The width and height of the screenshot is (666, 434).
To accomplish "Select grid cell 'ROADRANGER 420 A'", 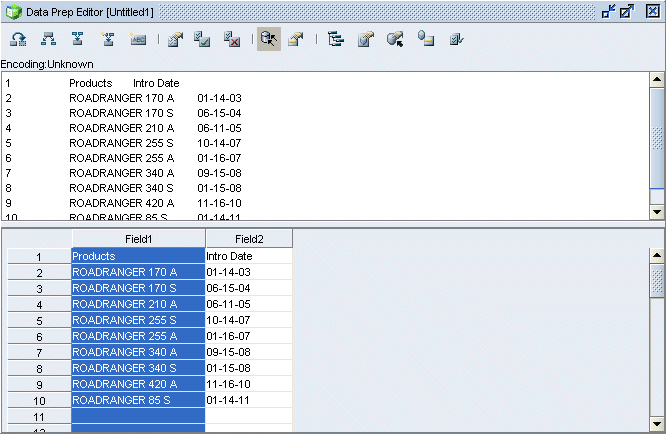I will point(138,384).
